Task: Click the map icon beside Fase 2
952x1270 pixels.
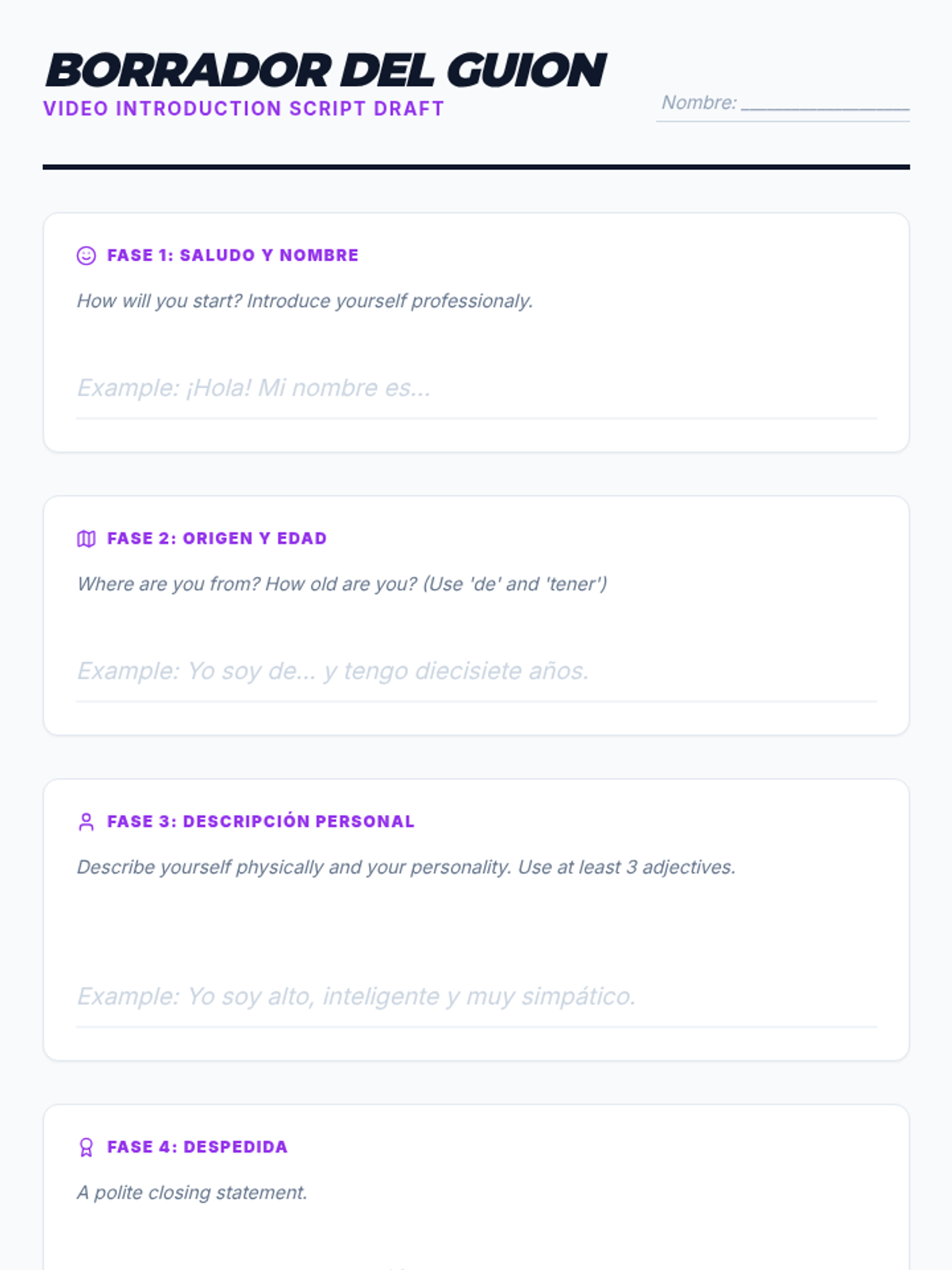Action: click(x=86, y=539)
